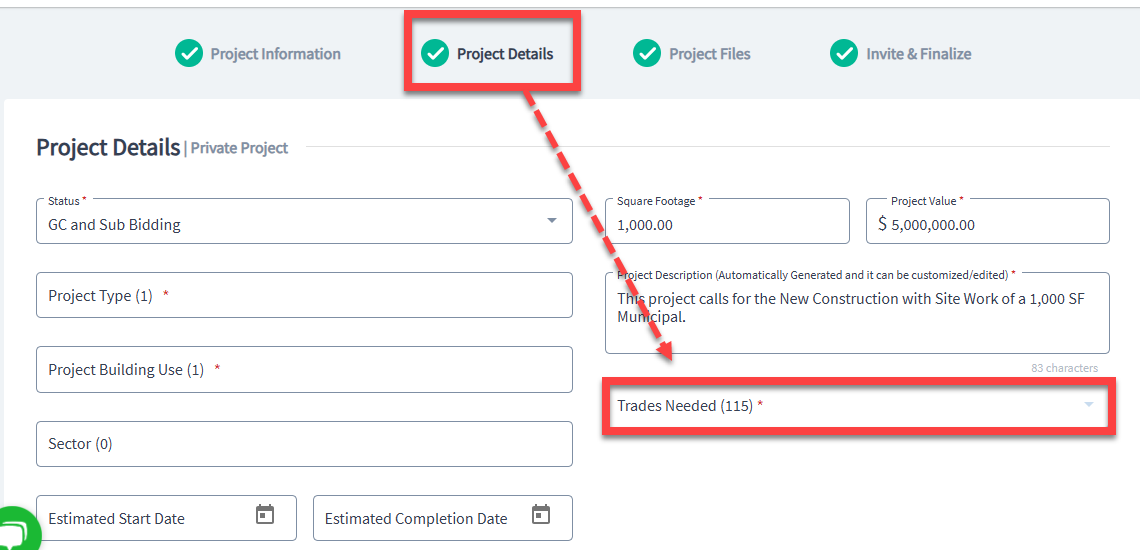Open the green chat bubble widget
Image resolution: width=1140 pixels, height=550 pixels.
click(x=16, y=530)
